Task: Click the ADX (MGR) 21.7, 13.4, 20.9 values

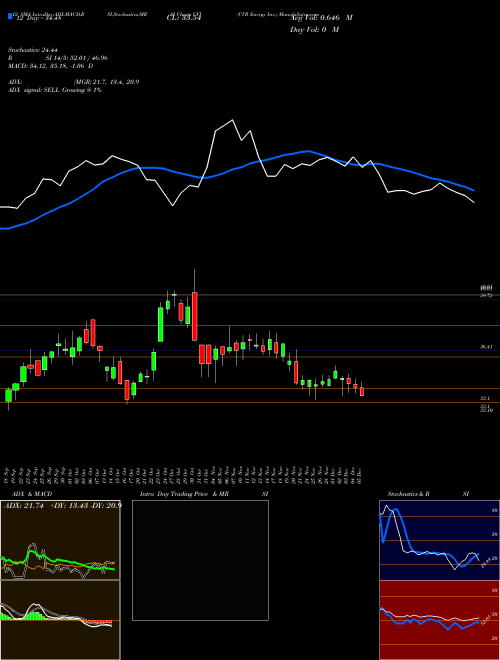Action: click(x=106, y=82)
